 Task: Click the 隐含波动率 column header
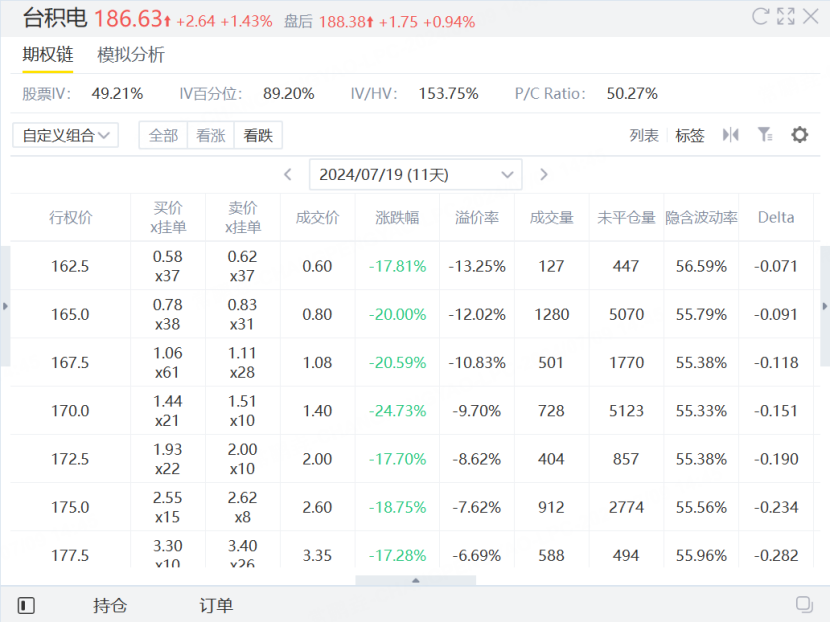click(x=701, y=218)
